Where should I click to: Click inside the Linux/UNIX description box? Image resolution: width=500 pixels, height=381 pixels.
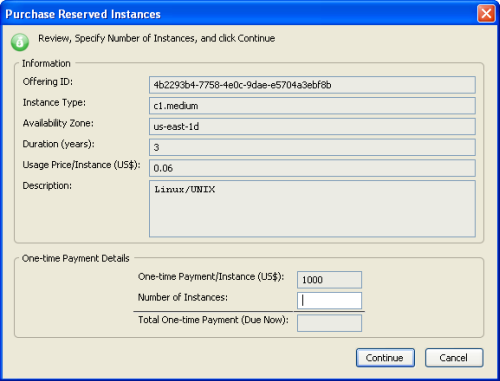pyautogui.click(x=312, y=209)
